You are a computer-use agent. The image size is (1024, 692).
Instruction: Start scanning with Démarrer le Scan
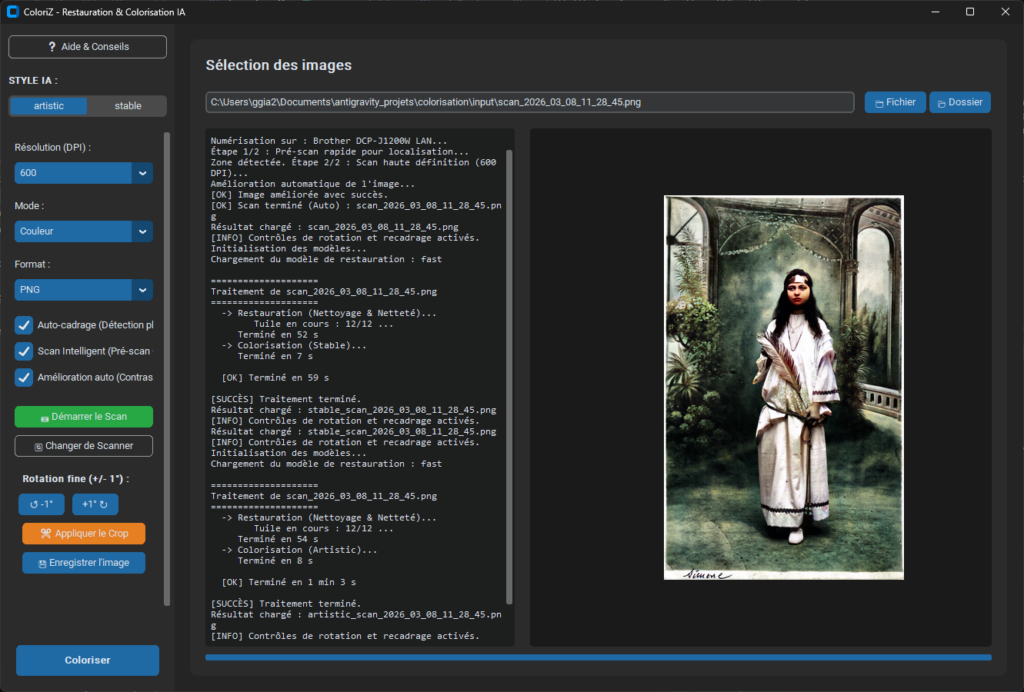[x=84, y=417]
